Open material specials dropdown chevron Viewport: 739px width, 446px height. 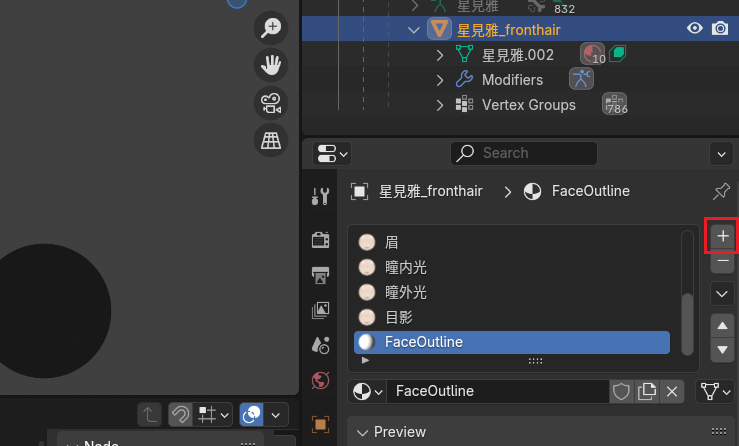click(x=723, y=294)
